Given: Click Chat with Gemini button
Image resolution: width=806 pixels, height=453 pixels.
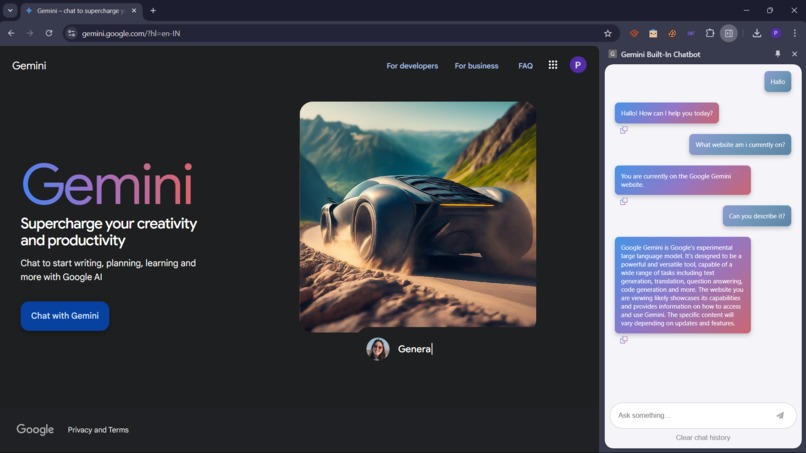Looking at the screenshot, I should click(x=65, y=316).
